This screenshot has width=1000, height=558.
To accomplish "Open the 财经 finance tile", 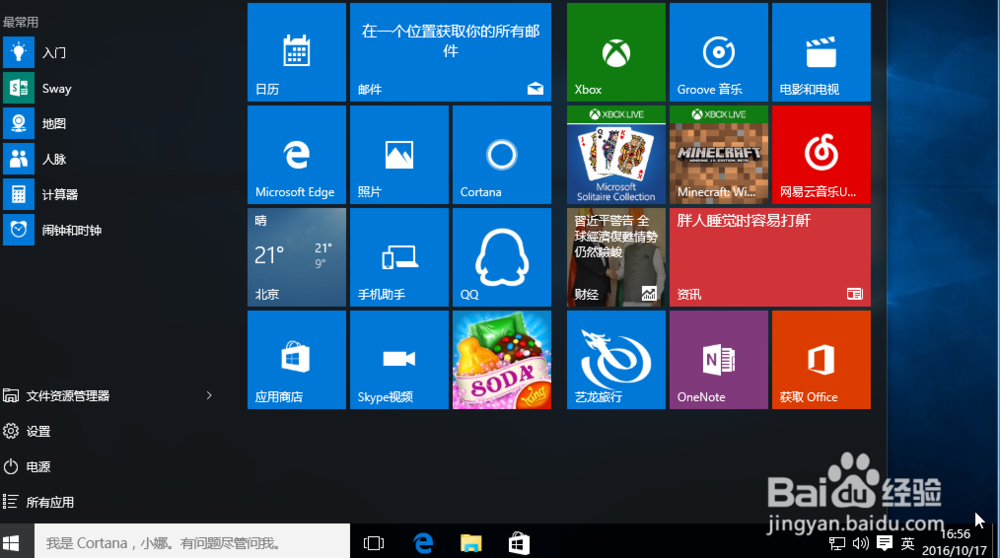I will (x=616, y=258).
